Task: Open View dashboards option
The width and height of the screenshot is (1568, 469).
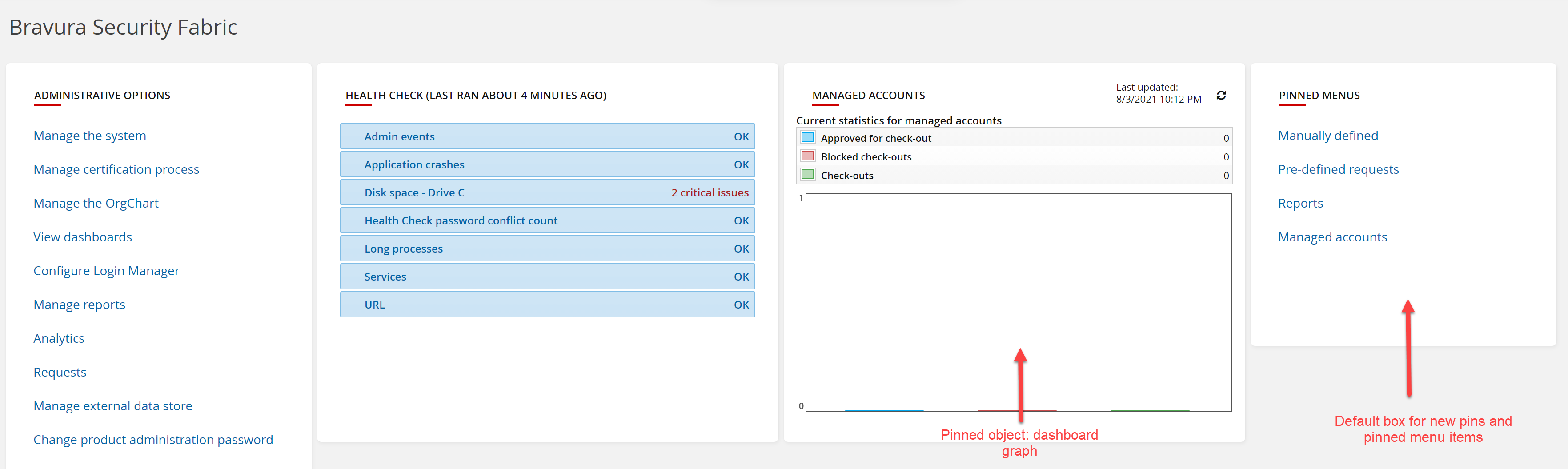Action: click(82, 237)
